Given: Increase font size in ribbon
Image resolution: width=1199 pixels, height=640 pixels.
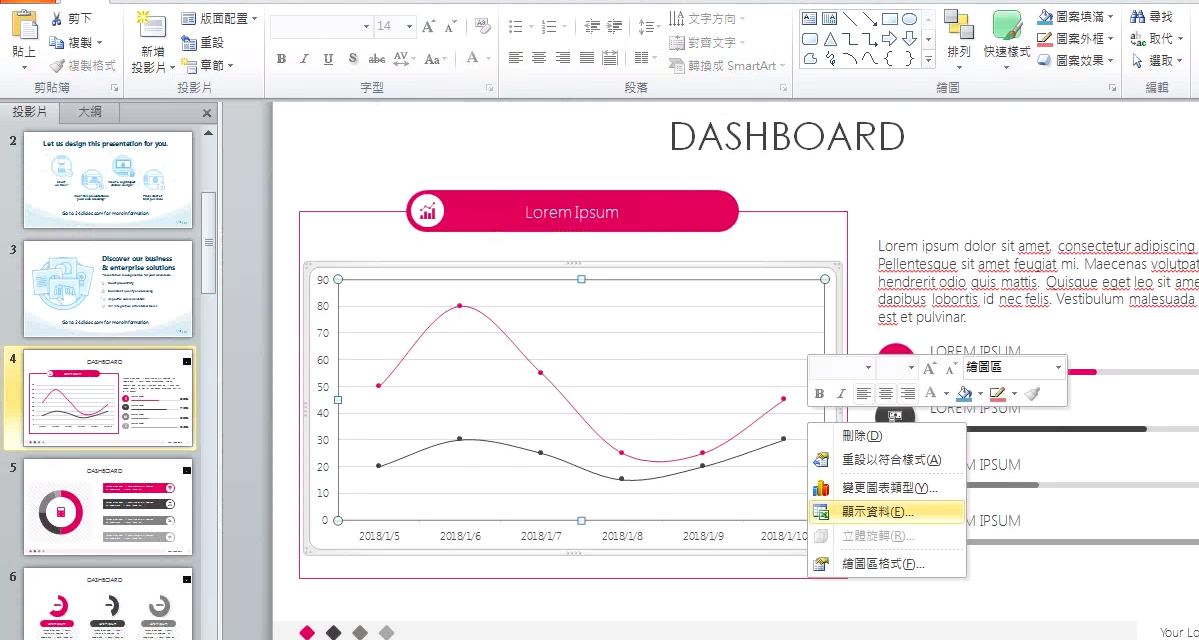Looking at the screenshot, I should (x=429, y=27).
